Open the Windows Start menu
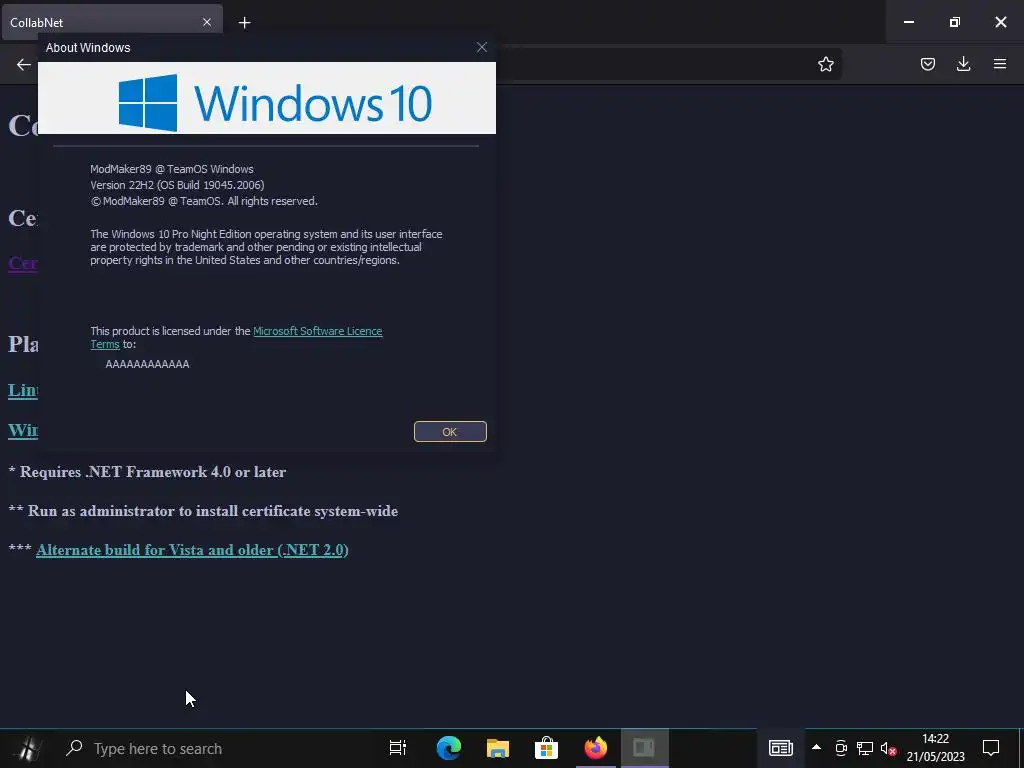Screen dimensions: 1024x768 28,748
